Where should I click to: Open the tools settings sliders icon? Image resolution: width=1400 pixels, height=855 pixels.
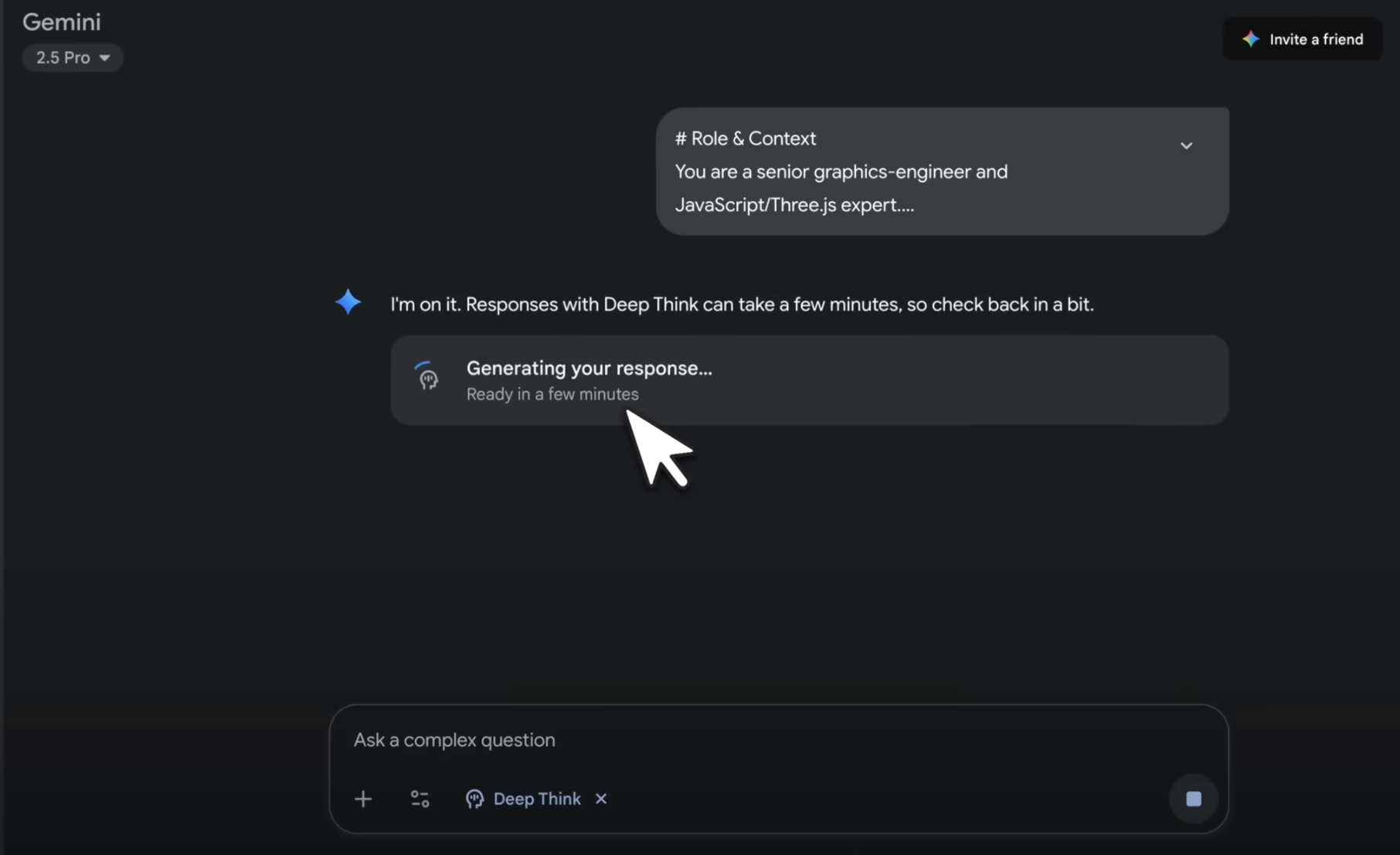(420, 799)
